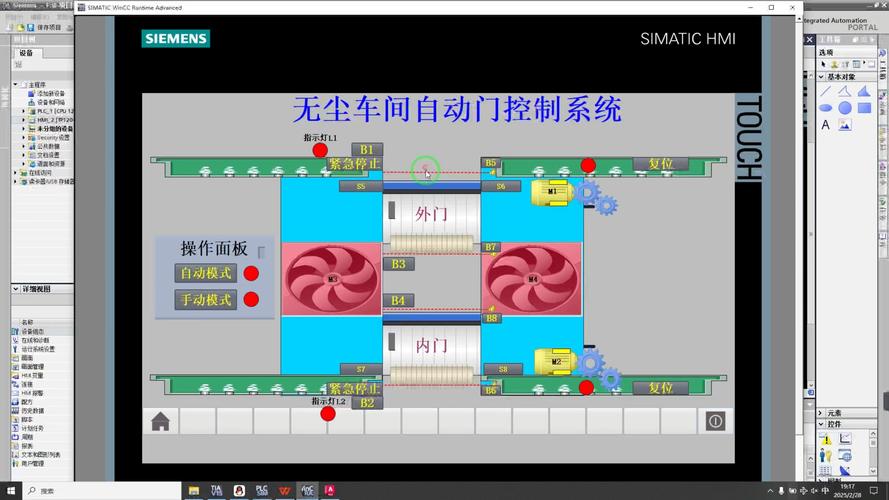Select the Line tool in basic objects
Screen dimensions: 889x500
pos(826,91)
